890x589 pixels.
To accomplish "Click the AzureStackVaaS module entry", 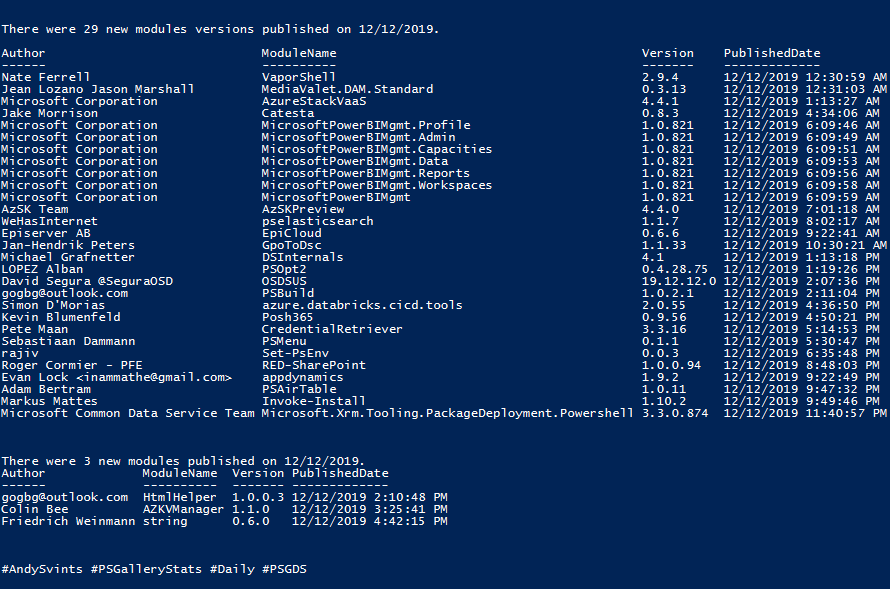I will tap(314, 101).
